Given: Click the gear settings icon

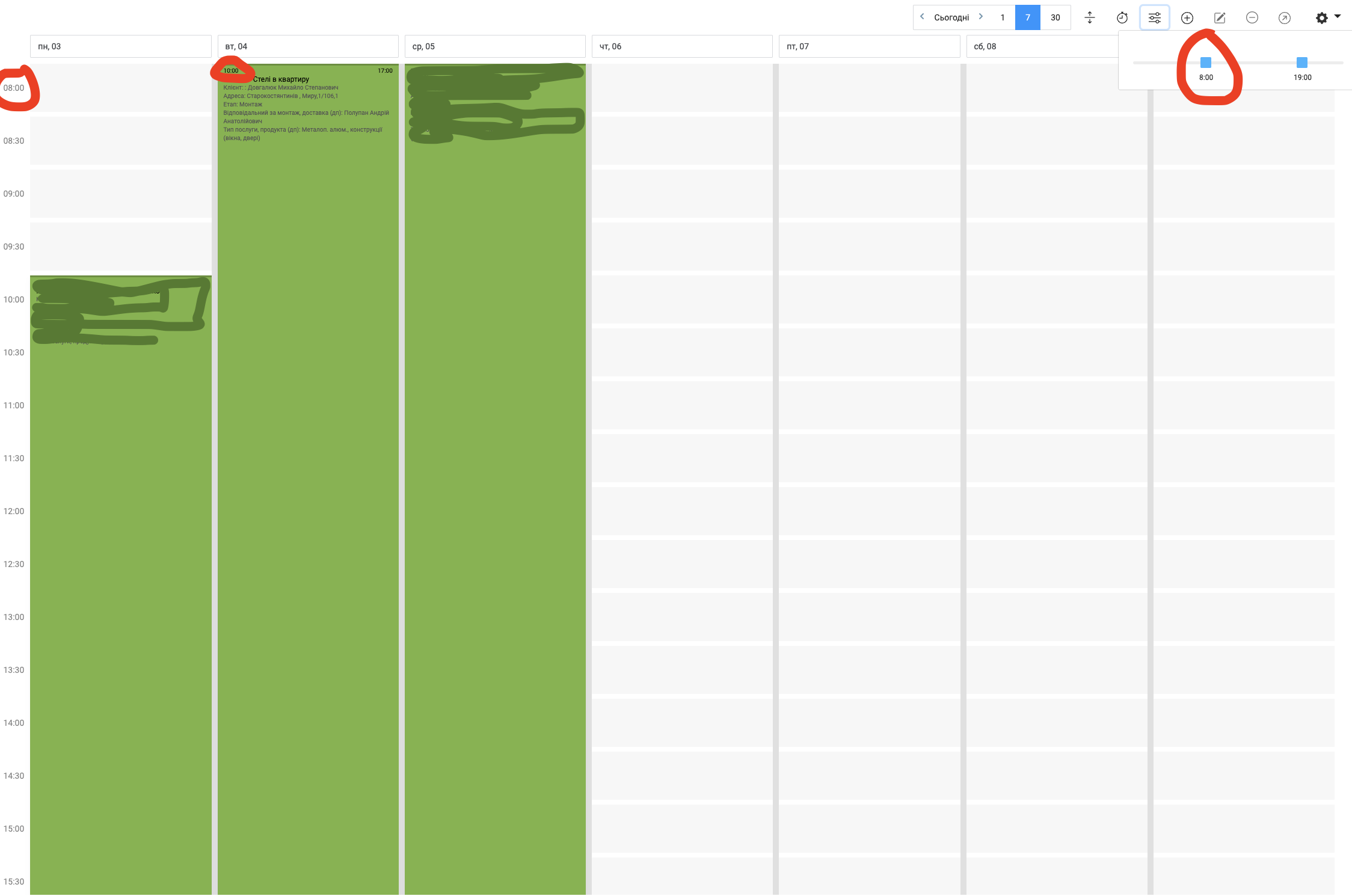Looking at the screenshot, I should coord(1321,18).
